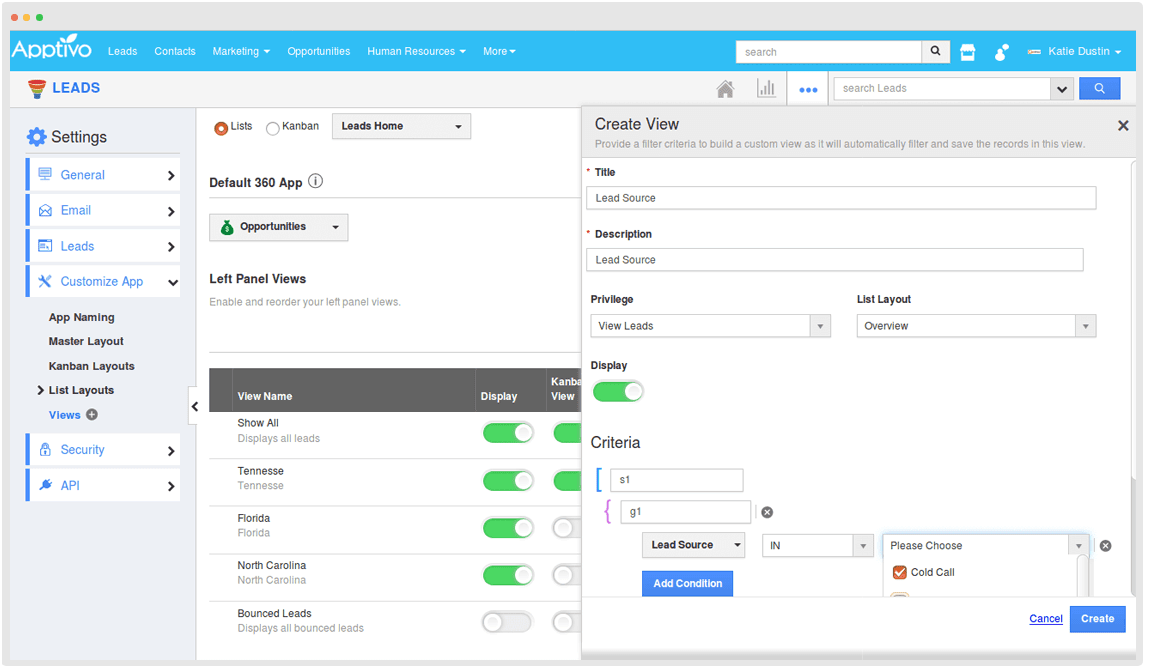Collapse the Customize App section
1150x670 pixels.
(172, 282)
